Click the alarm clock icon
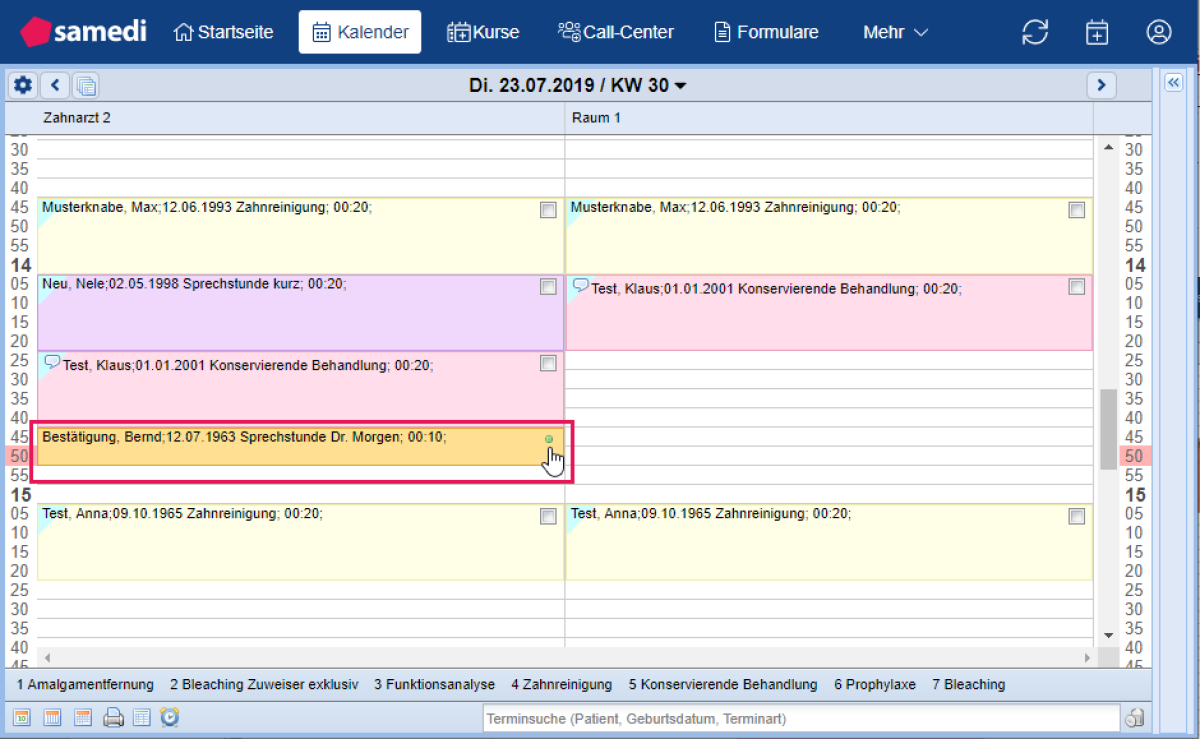The image size is (1200, 739). point(170,717)
